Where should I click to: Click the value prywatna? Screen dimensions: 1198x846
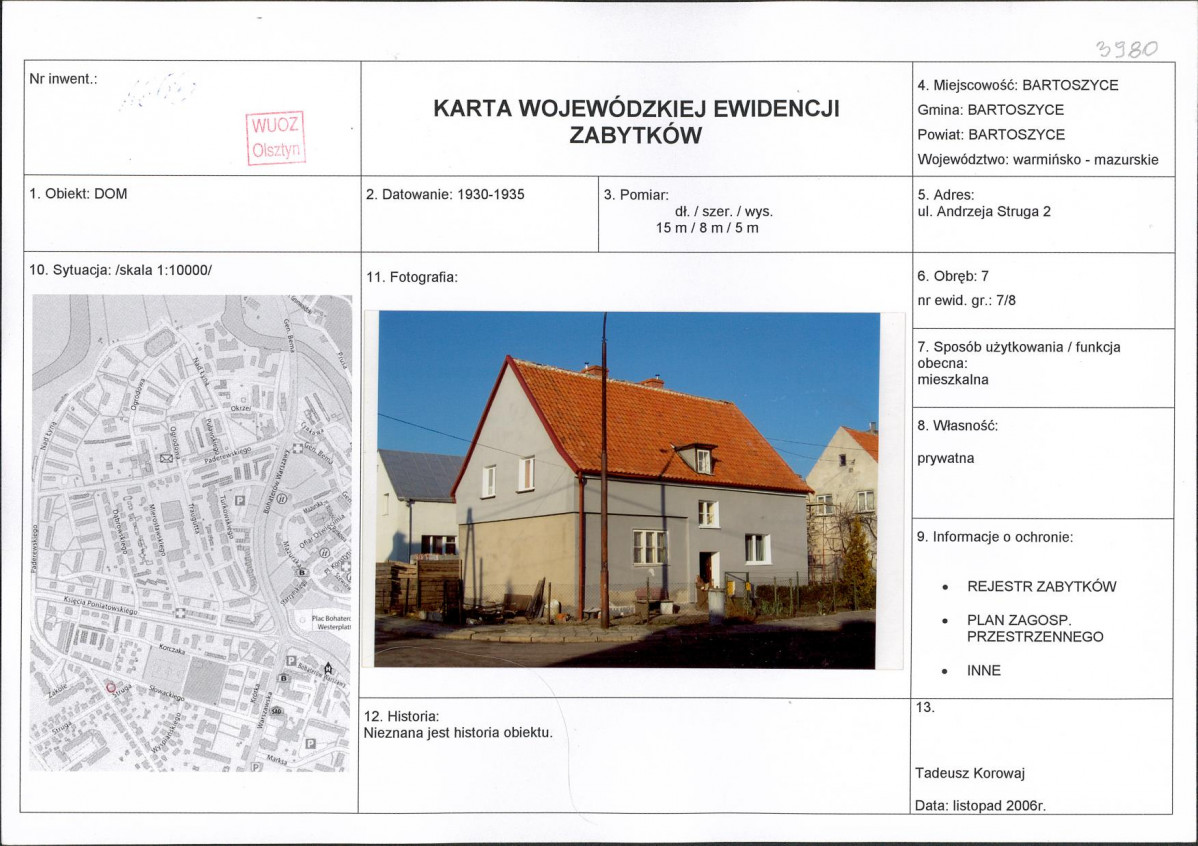pos(946,459)
